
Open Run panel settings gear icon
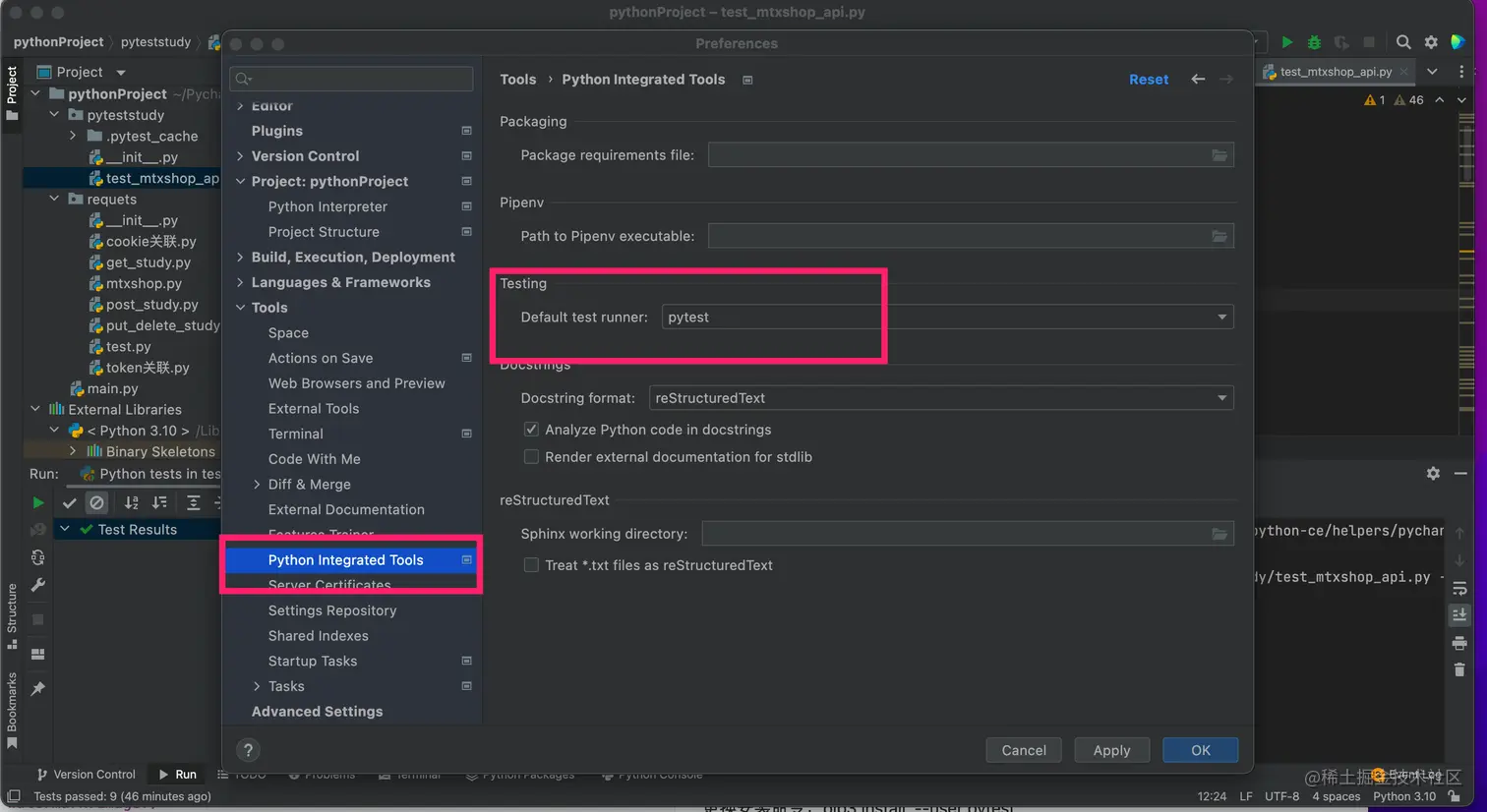[1433, 474]
